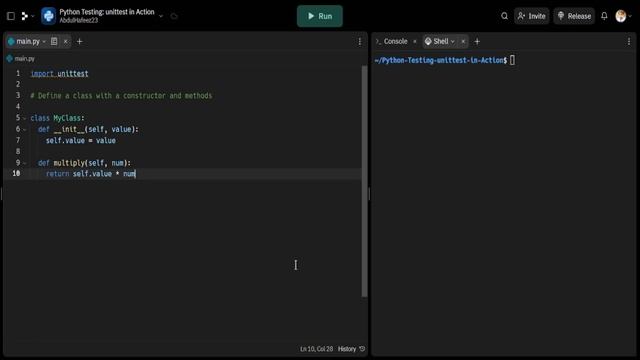
Task: Click the 'import unittest' code line
Action: pyautogui.click(x=60, y=73)
